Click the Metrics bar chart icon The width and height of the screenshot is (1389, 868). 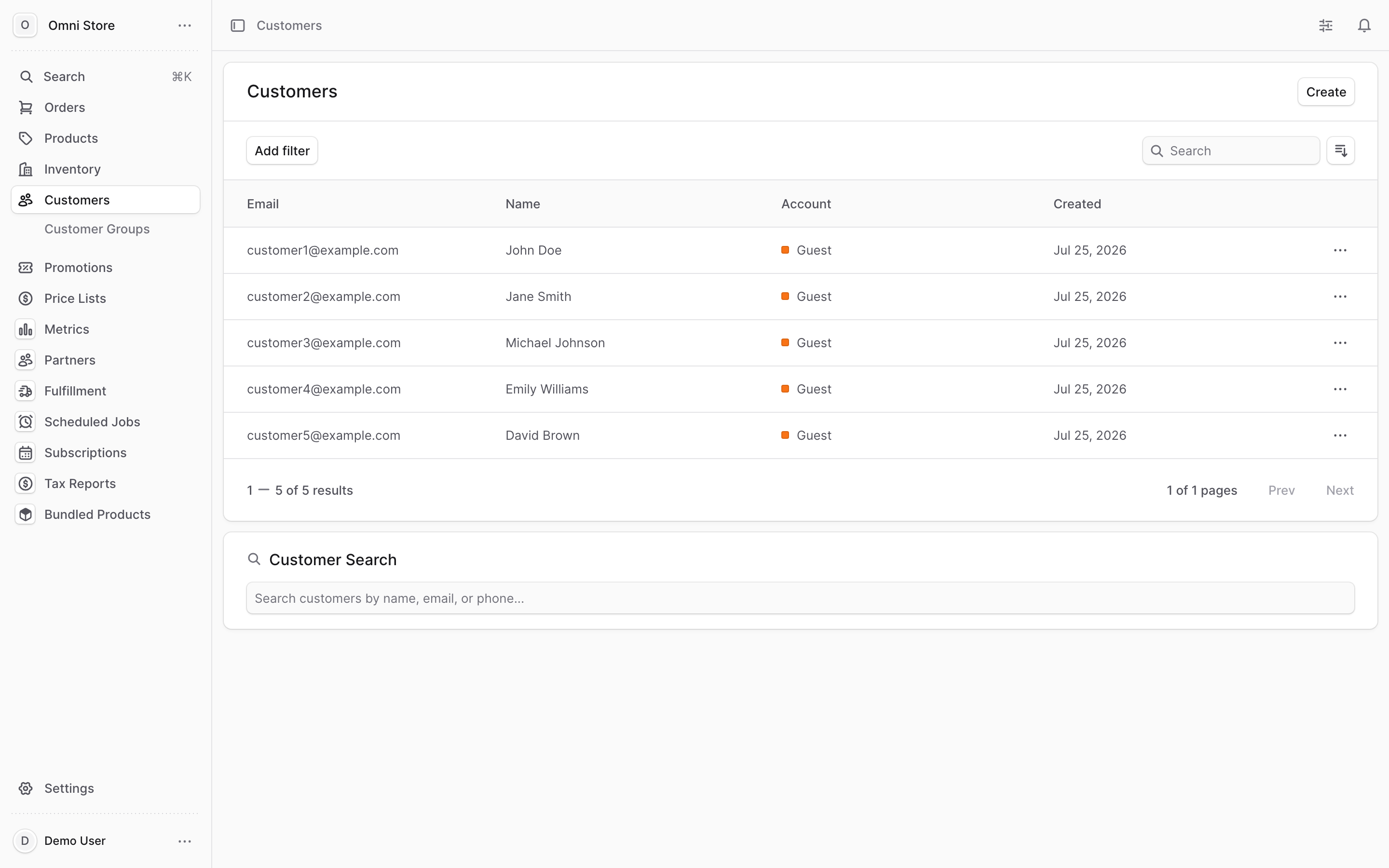point(26,329)
